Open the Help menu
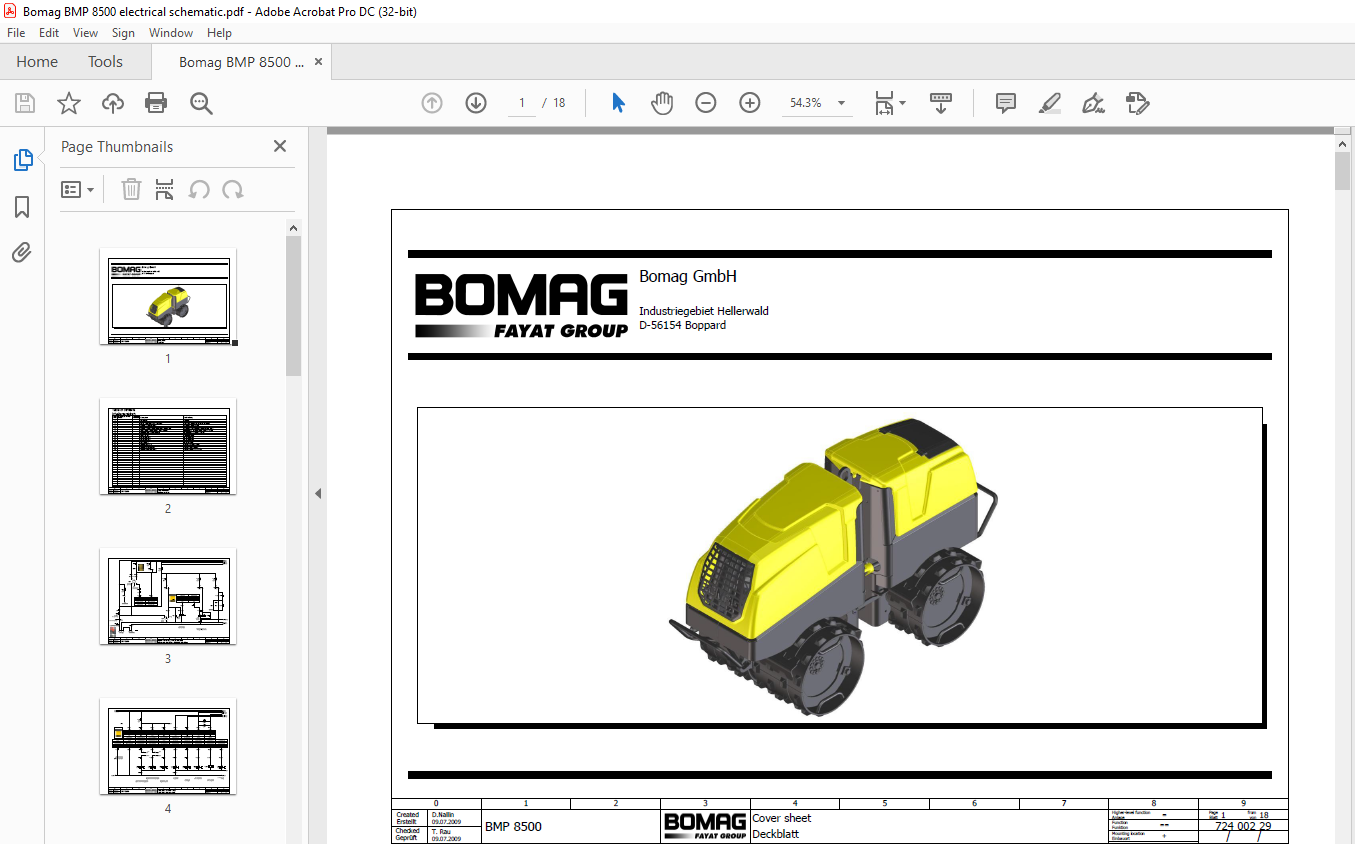 [x=219, y=33]
